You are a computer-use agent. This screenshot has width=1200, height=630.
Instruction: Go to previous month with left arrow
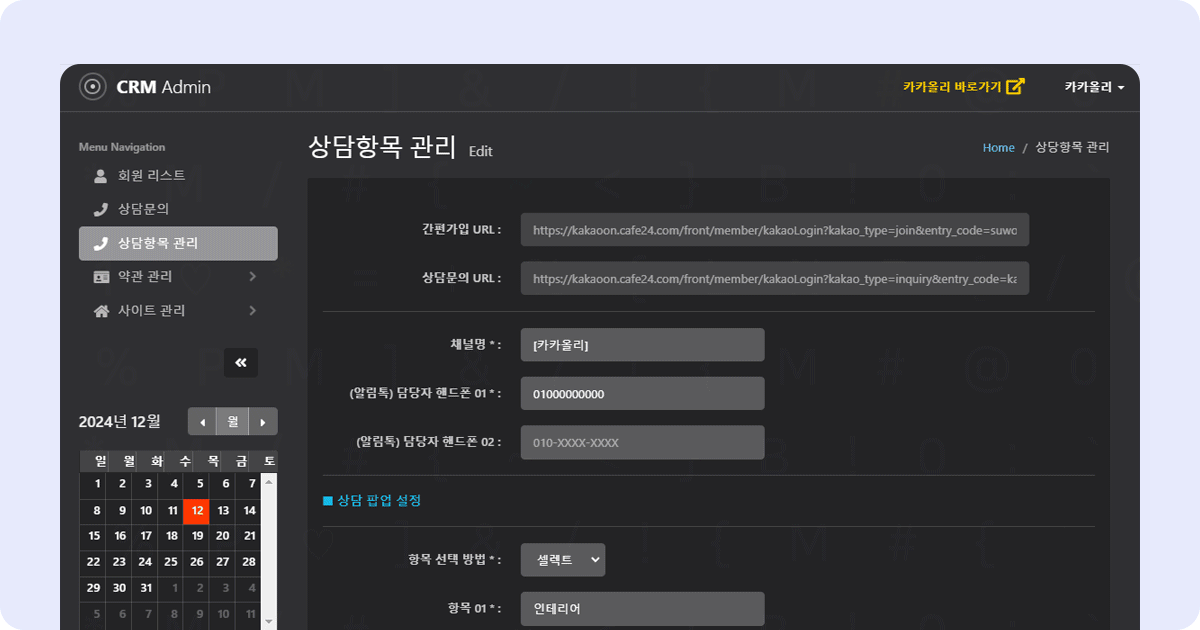coord(203,422)
